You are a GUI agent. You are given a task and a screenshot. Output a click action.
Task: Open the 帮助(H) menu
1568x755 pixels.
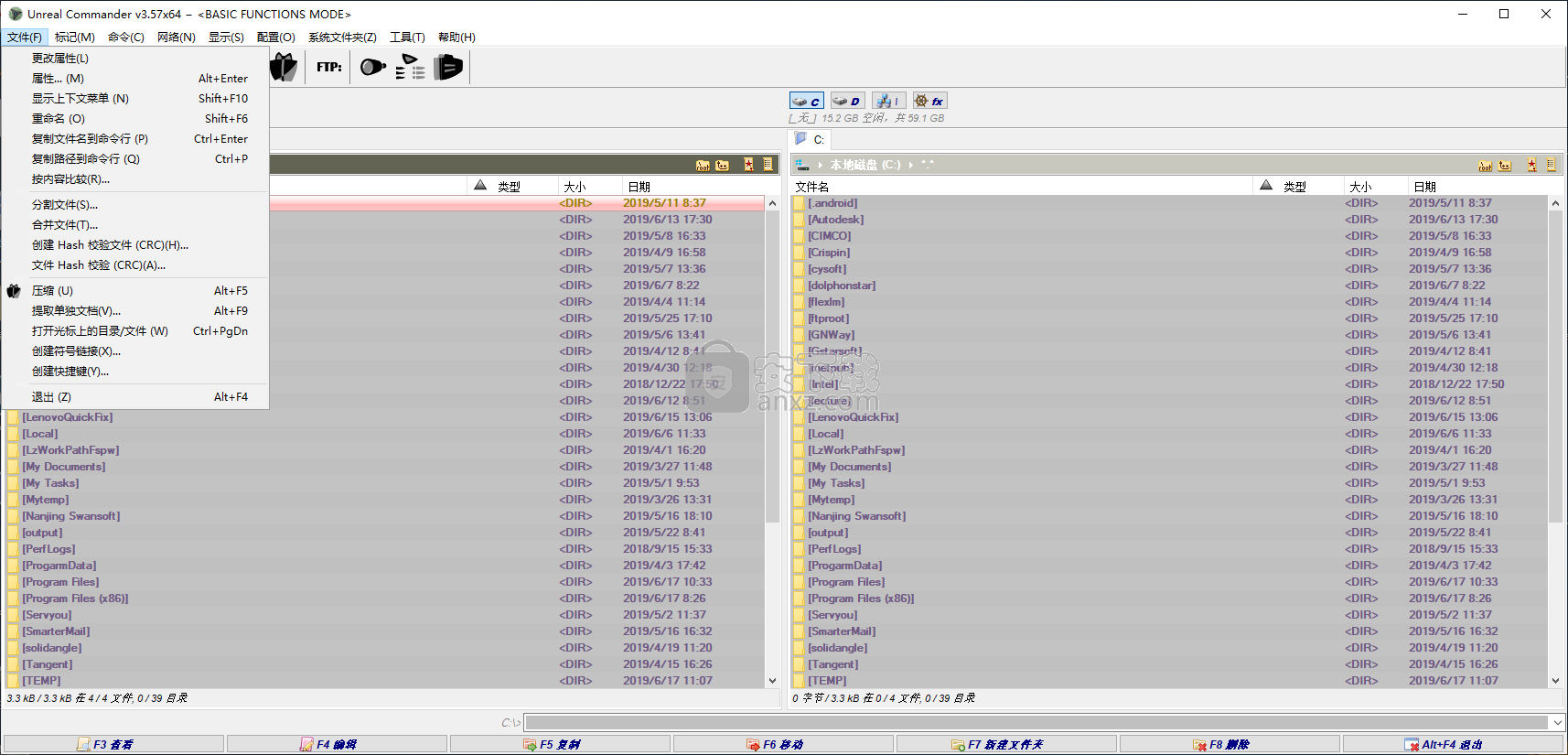(456, 38)
